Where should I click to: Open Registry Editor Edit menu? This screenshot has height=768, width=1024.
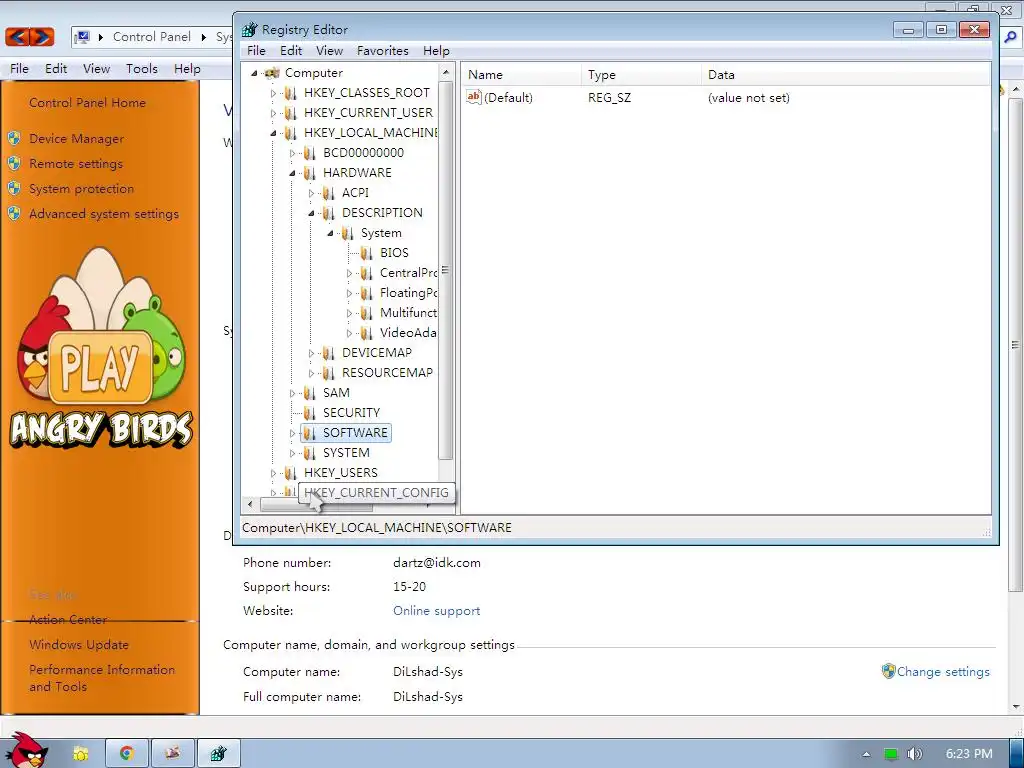pyautogui.click(x=291, y=51)
